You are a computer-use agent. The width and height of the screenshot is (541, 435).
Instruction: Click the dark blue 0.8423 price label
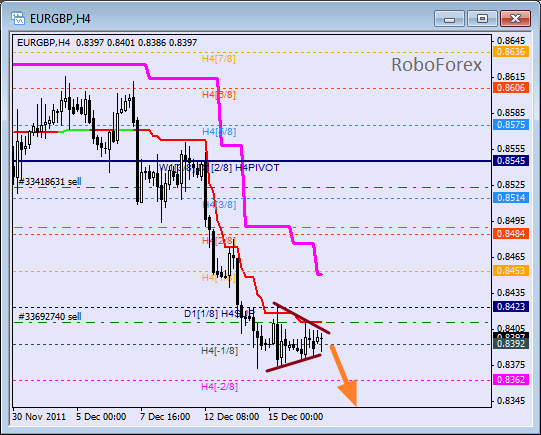511,306
